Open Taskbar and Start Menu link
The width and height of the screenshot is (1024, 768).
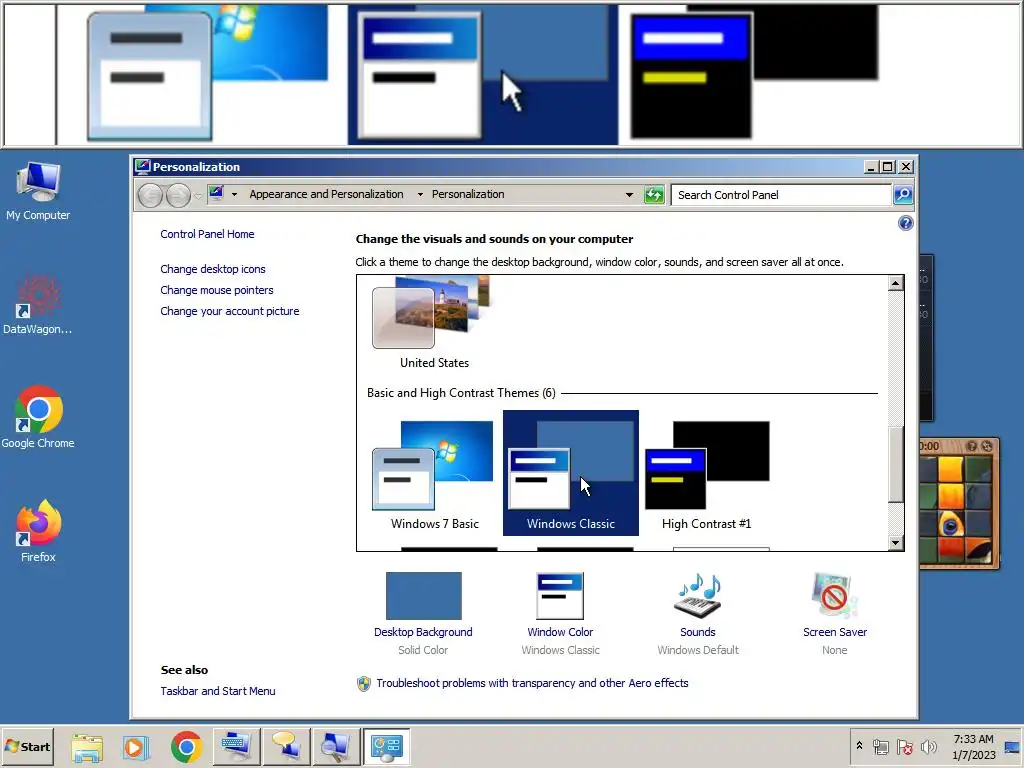[x=218, y=691]
